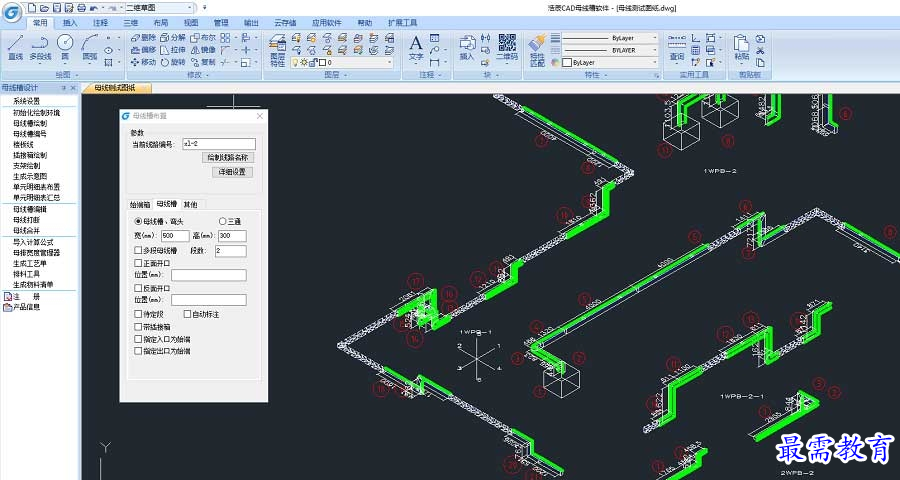This screenshot has height=480, width=900.
Task: Click the 二维码 QR code tool
Action: 507,48
